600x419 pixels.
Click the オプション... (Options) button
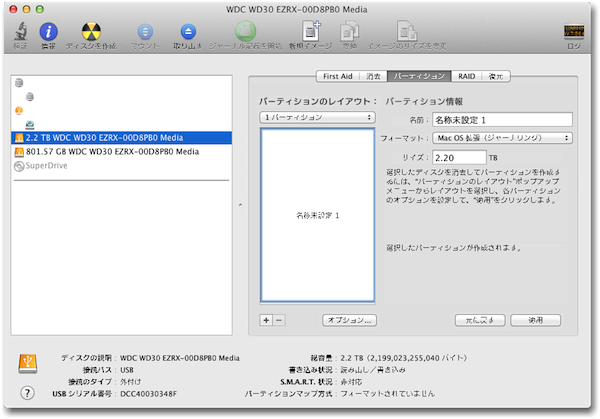348,320
